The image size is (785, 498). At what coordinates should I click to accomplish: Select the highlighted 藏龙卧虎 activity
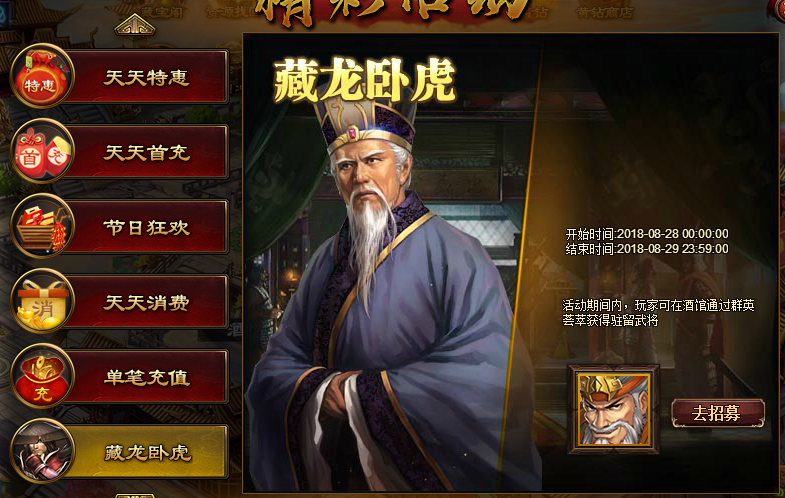click(x=147, y=452)
